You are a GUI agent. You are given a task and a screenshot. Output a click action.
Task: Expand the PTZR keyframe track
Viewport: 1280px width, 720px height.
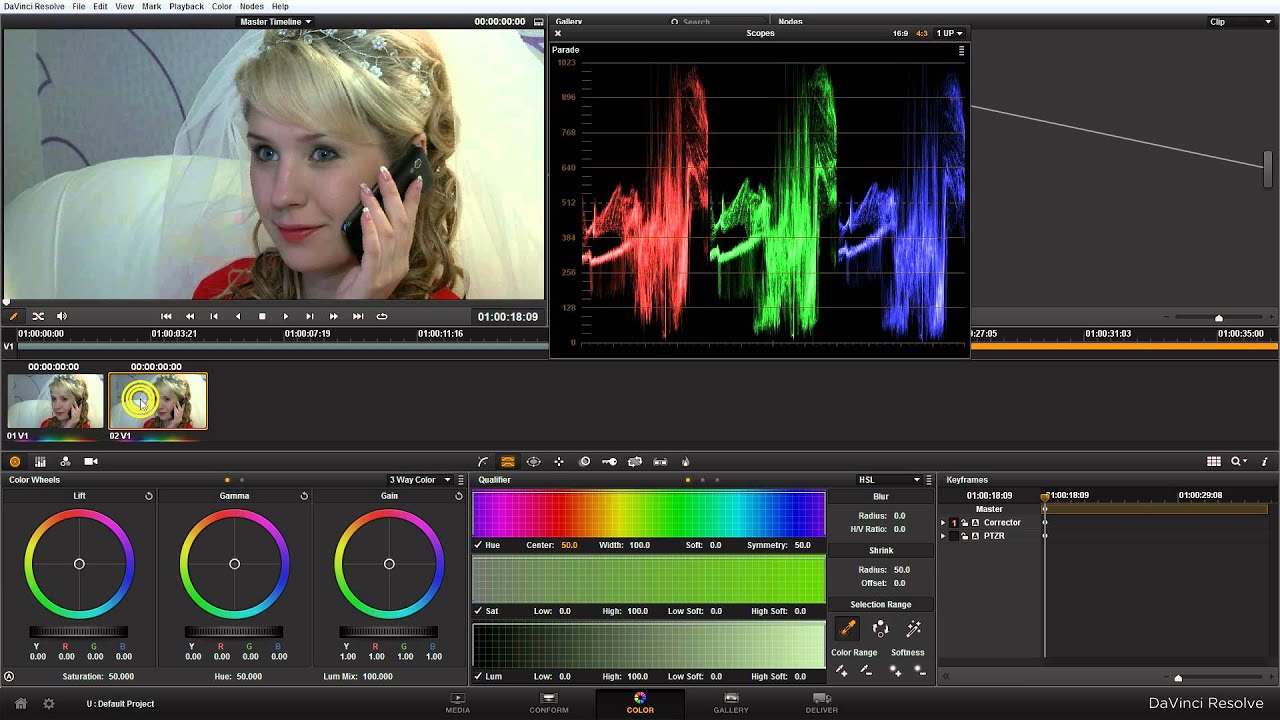[x=943, y=536]
